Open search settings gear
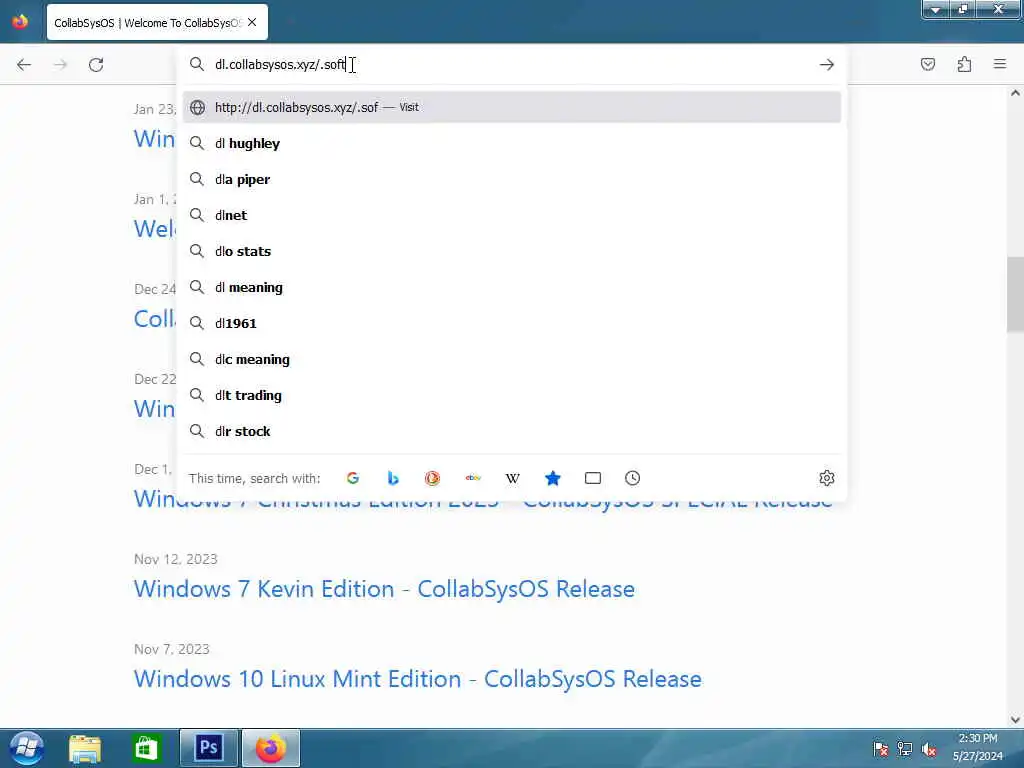This screenshot has width=1024, height=768. click(827, 478)
